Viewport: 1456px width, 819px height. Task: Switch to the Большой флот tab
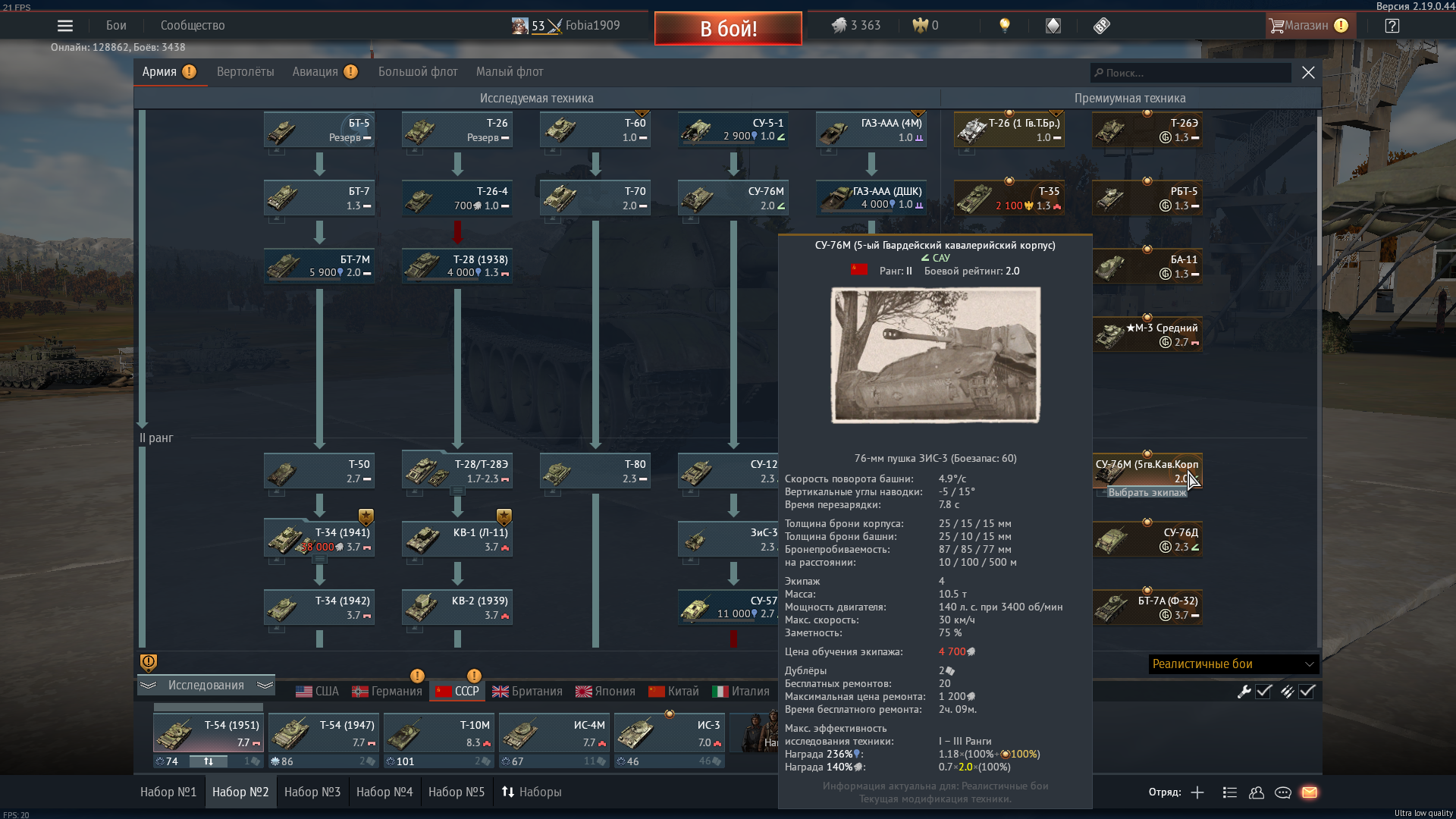(418, 72)
